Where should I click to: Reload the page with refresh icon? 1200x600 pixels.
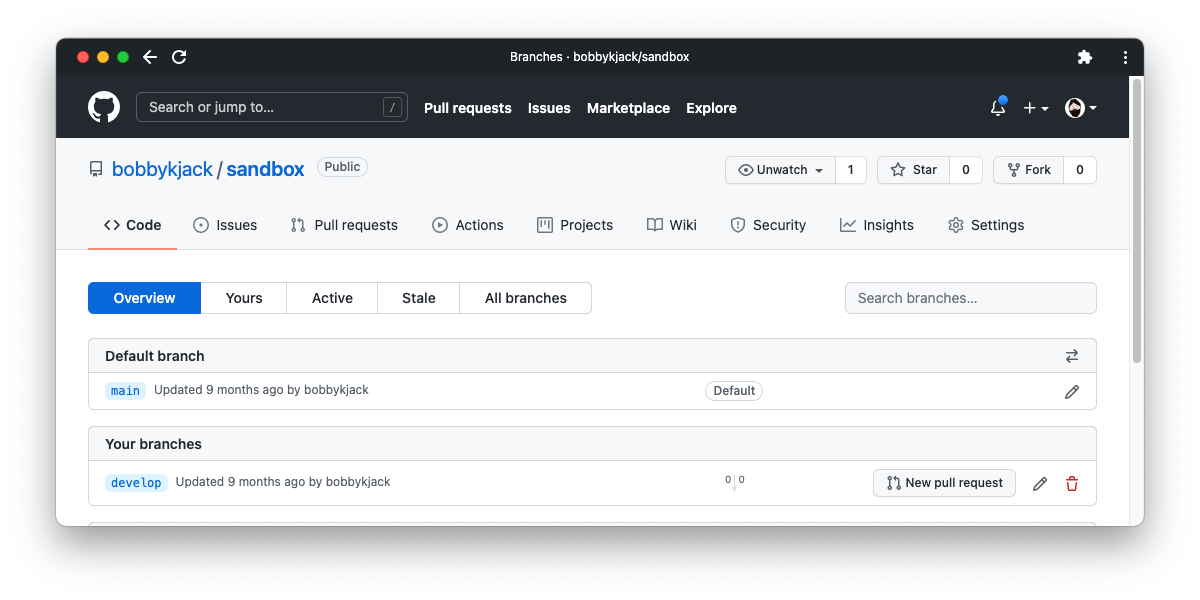pos(179,57)
